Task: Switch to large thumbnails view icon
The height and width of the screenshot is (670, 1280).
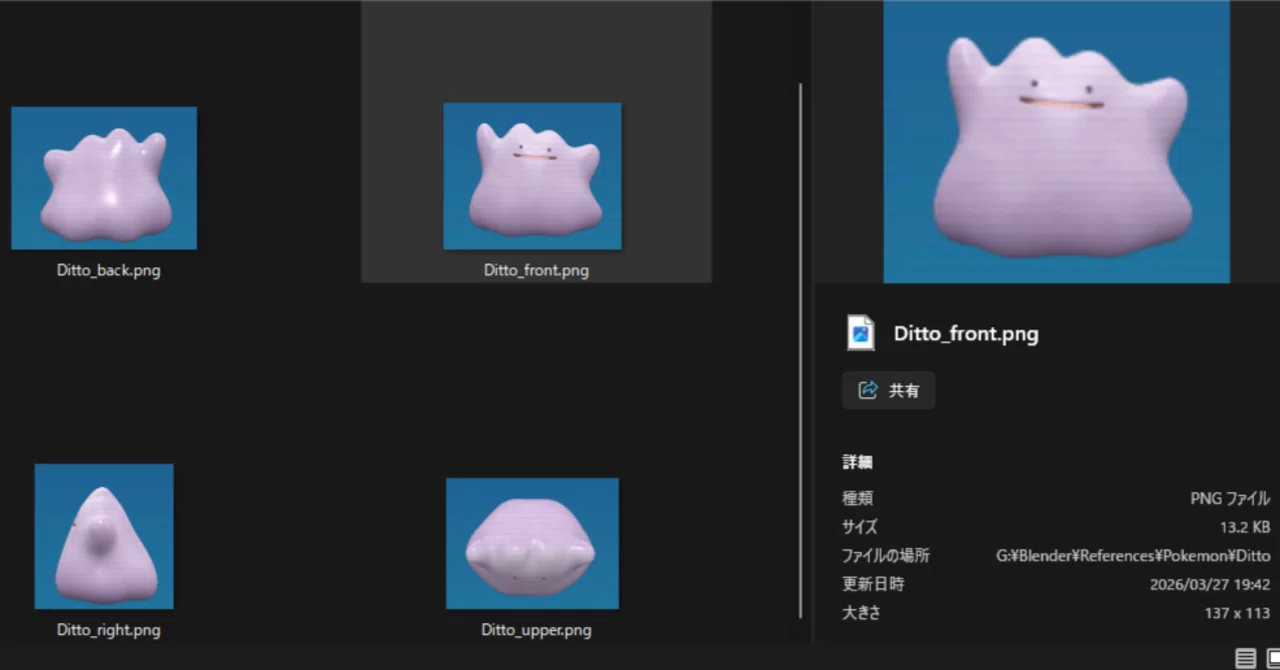Action: (1273, 658)
